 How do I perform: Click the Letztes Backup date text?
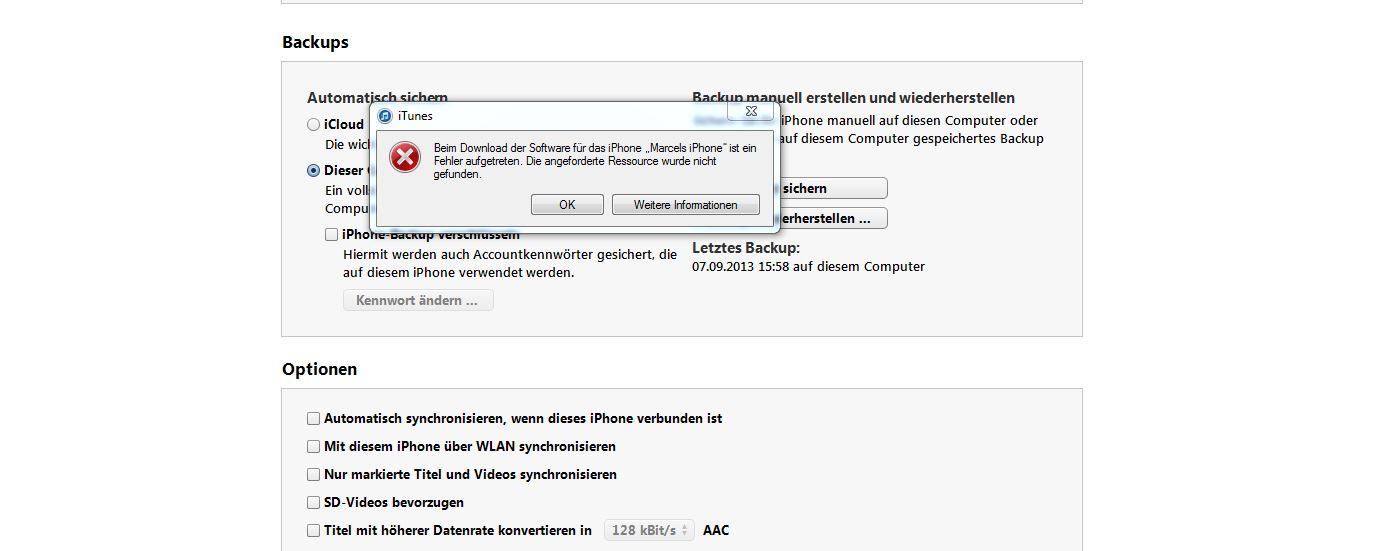click(x=808, y=267)
